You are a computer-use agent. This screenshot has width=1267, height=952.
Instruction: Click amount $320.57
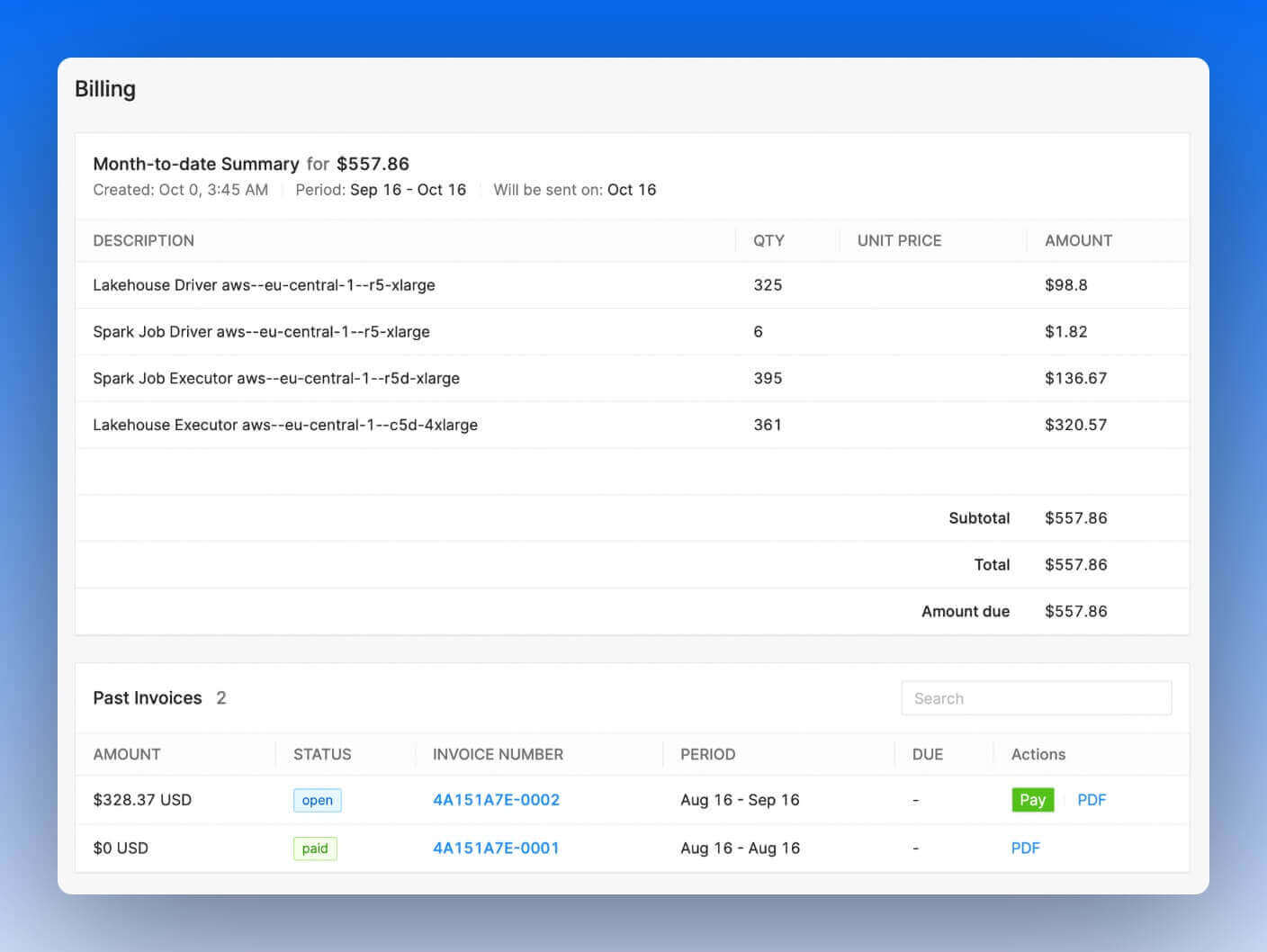click(x=1075, y=425)
